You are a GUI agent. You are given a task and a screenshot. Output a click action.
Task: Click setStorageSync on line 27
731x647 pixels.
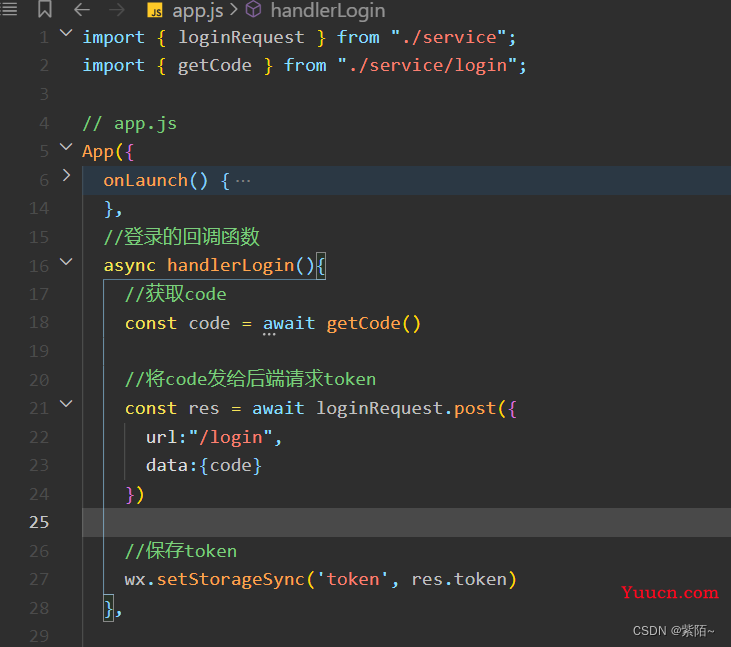(x=230, y=579)
